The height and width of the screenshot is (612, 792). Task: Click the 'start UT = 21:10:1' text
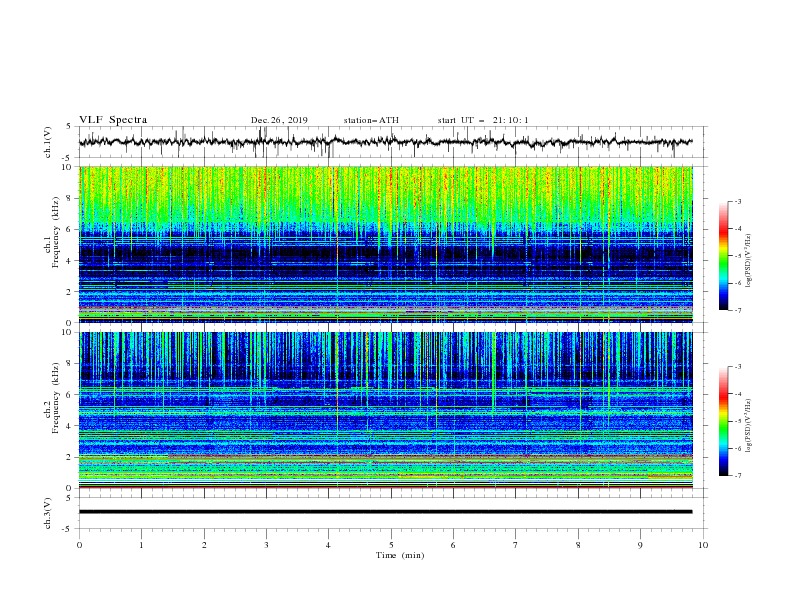click(483, 120)
